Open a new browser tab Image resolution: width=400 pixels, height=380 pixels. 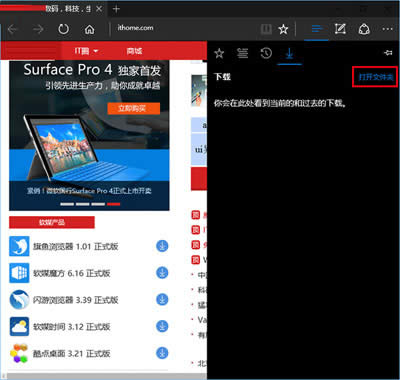116,9
